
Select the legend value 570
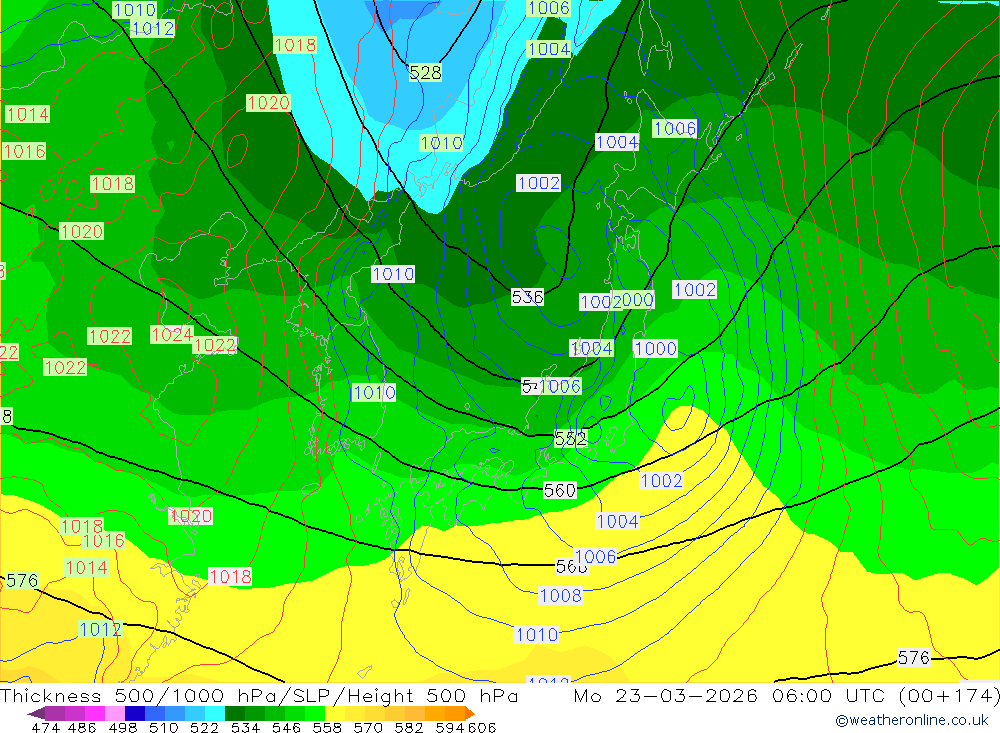(368, 727)
